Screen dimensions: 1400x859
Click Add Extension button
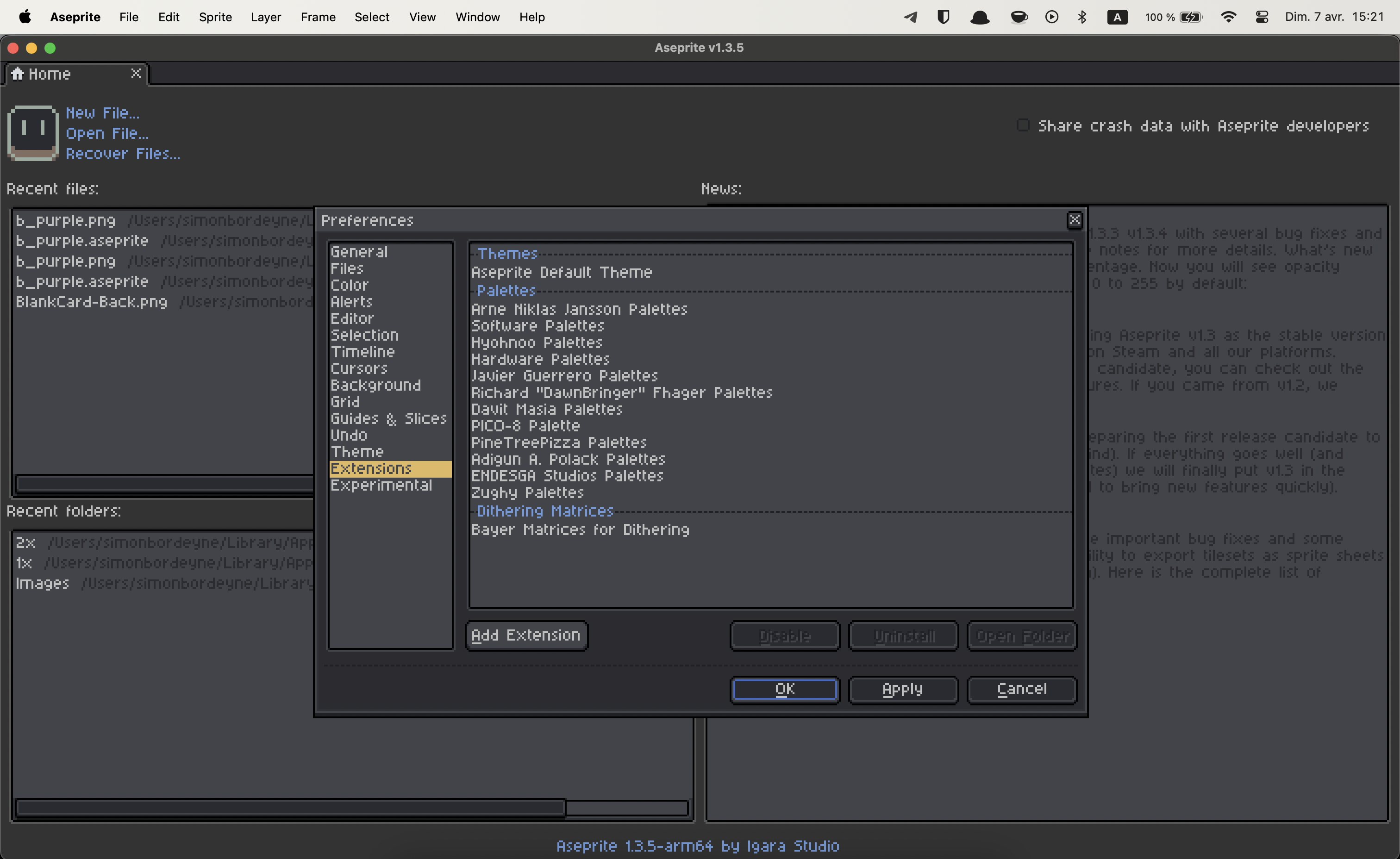pyautogui.click(x=526, y=635)
